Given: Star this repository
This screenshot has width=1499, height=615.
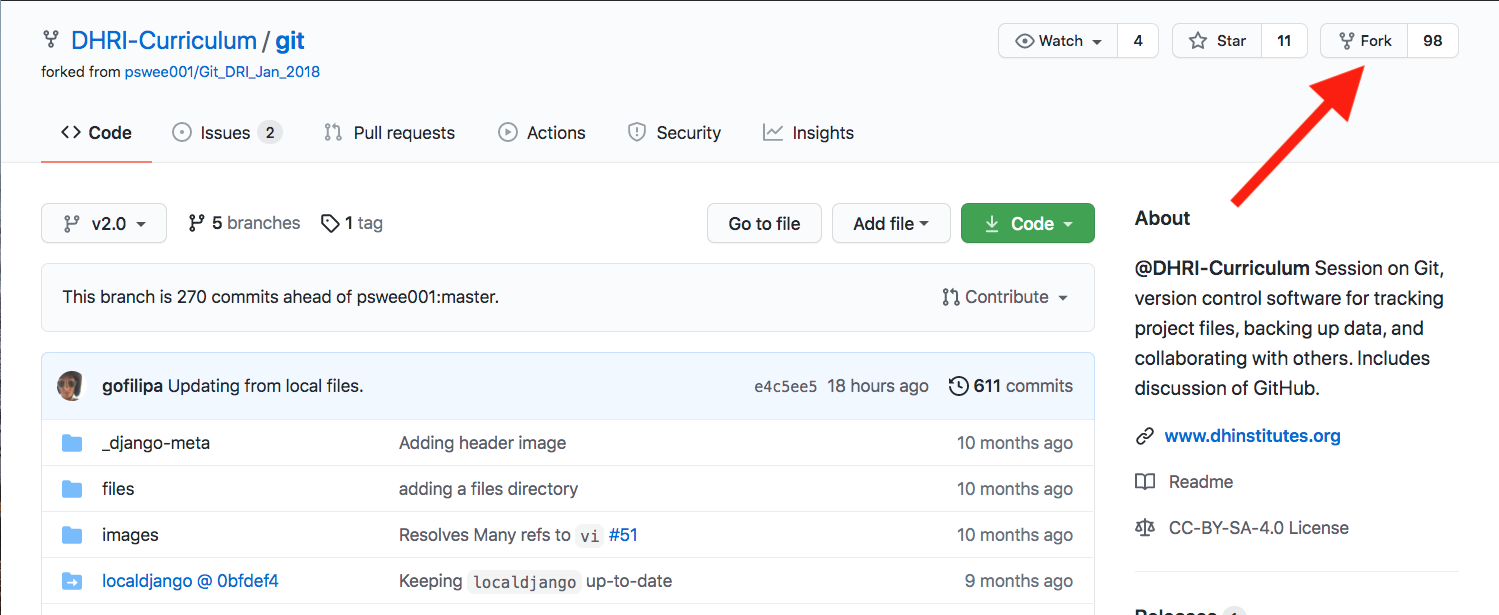Looking at the screenshot, I should coord(1217,41).
